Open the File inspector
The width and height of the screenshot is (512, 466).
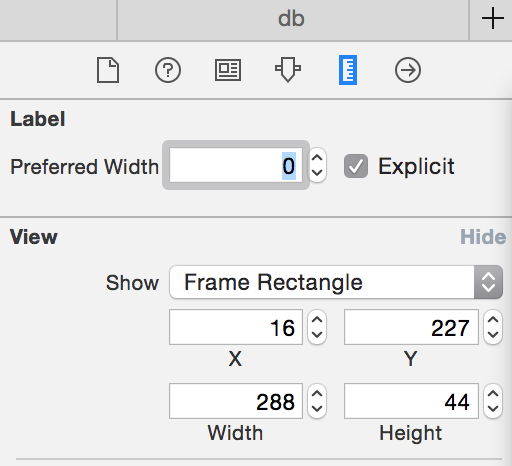click(x=108, y=70)
